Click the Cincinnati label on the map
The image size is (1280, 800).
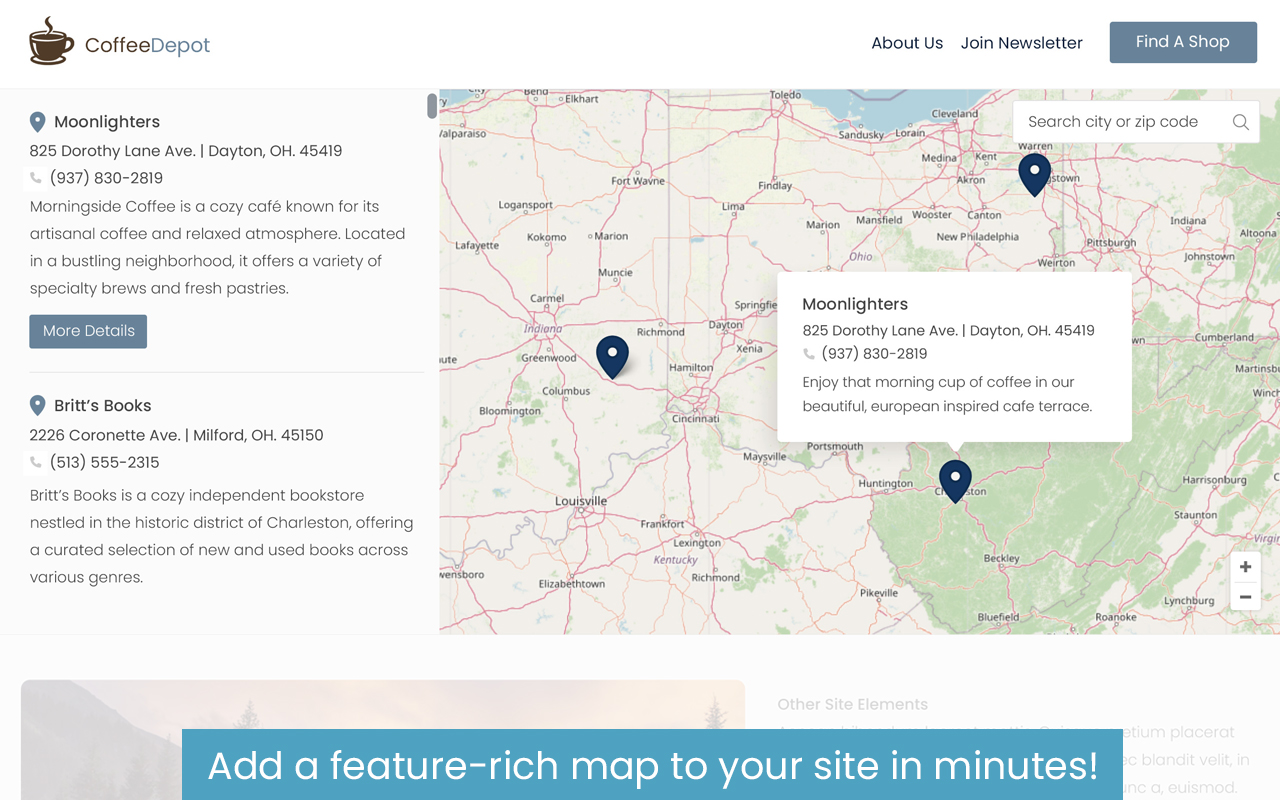pos(695,418)
